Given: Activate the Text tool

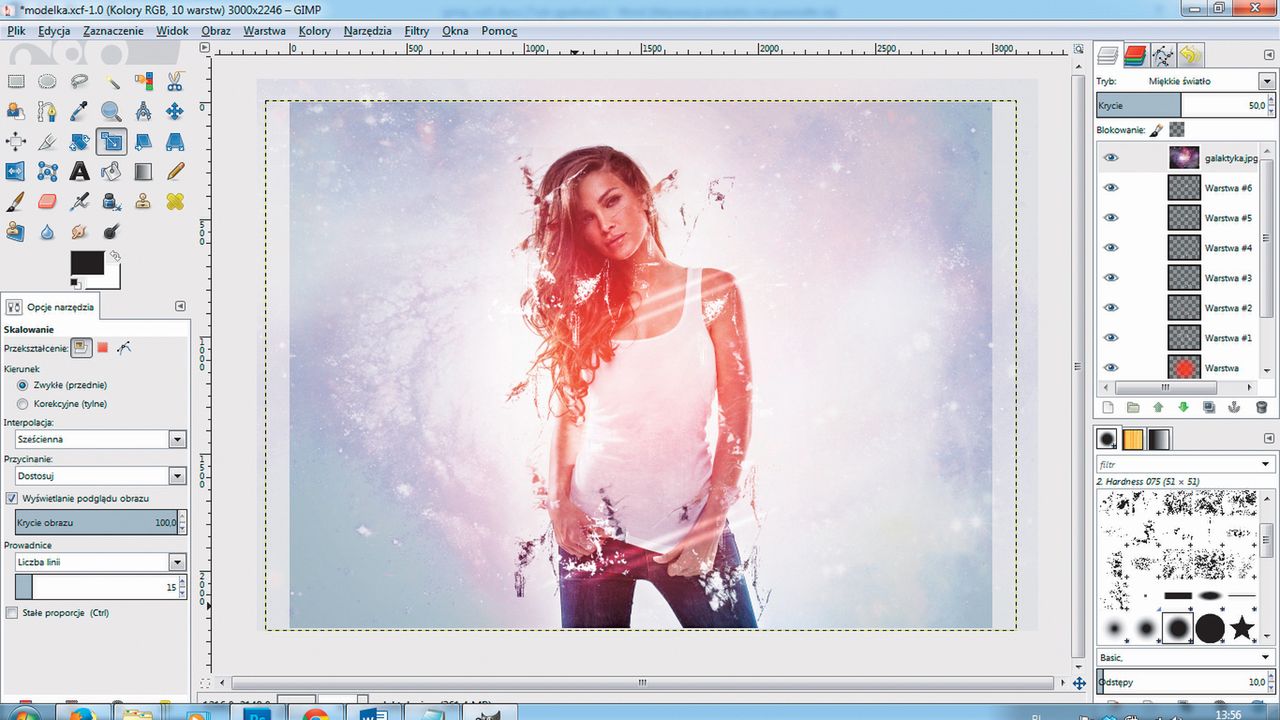Looking at the screenshot, I should (79, 172).
